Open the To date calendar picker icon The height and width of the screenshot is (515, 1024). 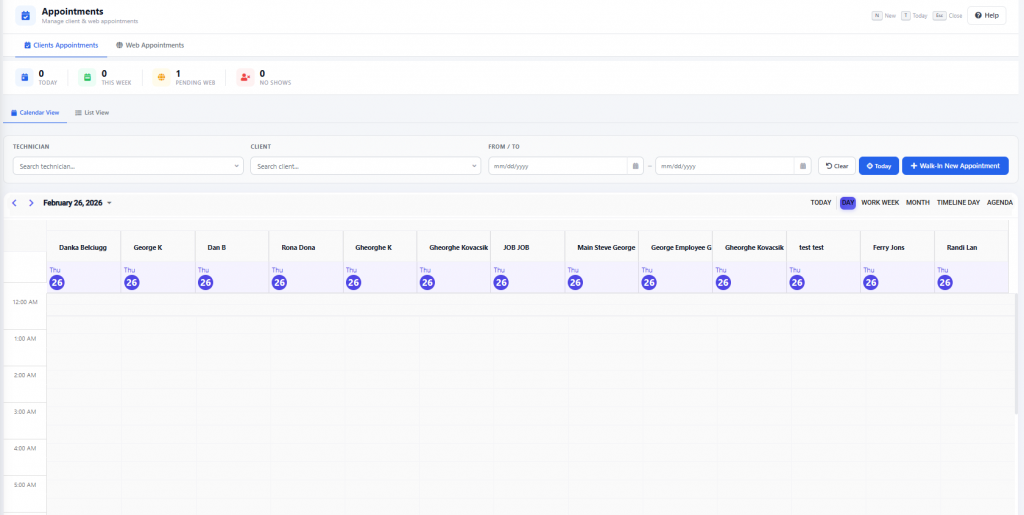(x=802, y=166)
